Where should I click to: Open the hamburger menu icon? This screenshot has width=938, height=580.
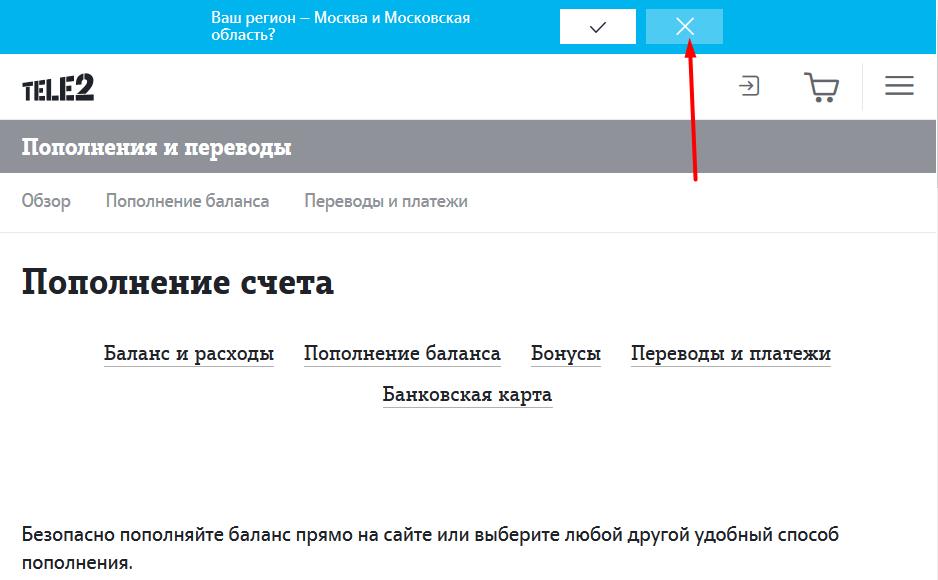899,86
